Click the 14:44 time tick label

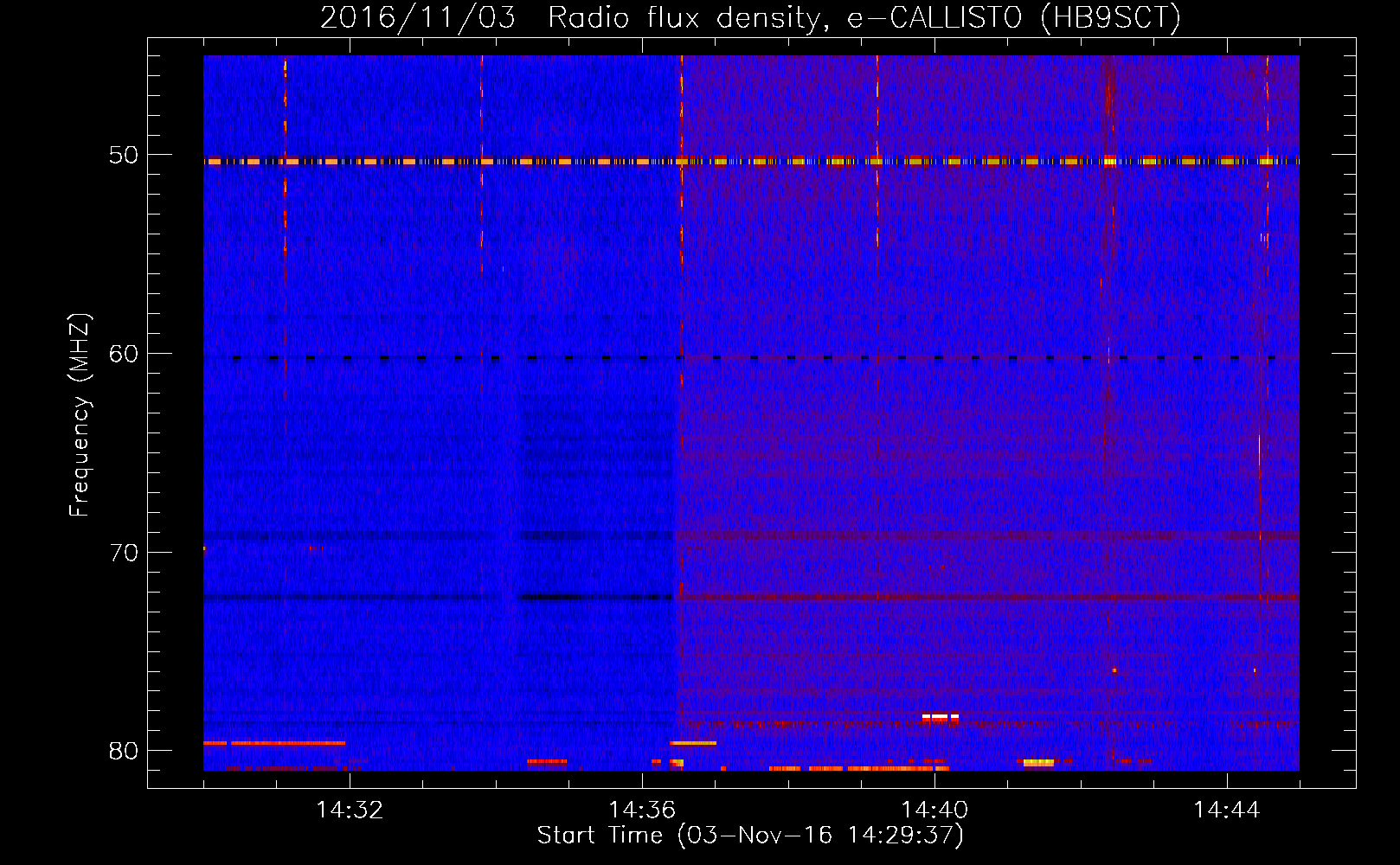click(x=1227, y=811)
